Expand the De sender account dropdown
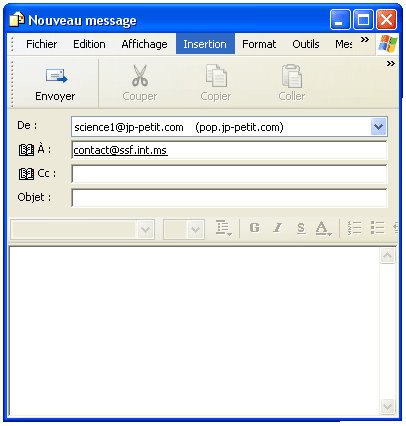This screenshot has width=406, height=426. pyautogui.click(x=378, y=127)
